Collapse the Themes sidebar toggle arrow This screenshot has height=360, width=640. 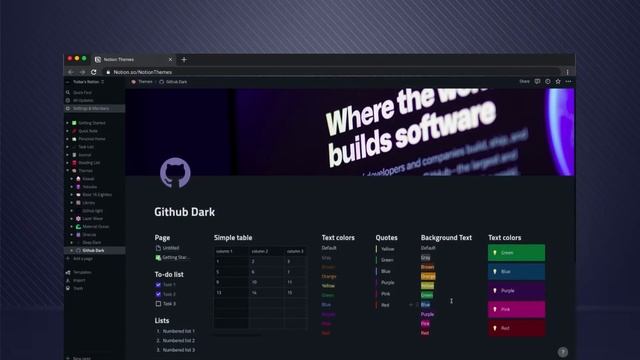67,171
